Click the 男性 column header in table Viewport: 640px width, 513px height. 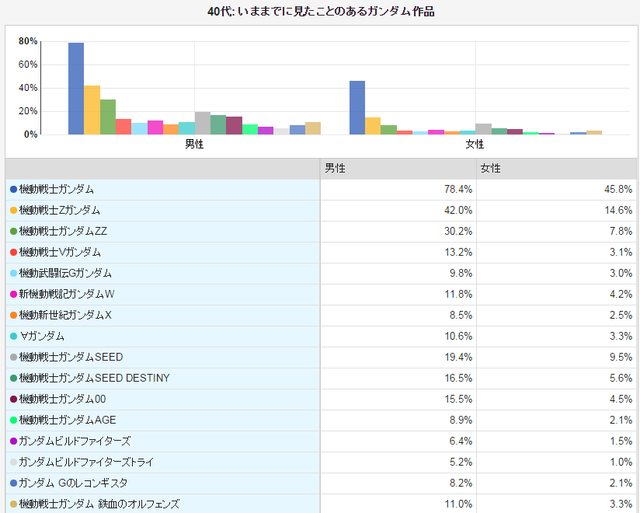pos(336,168)
